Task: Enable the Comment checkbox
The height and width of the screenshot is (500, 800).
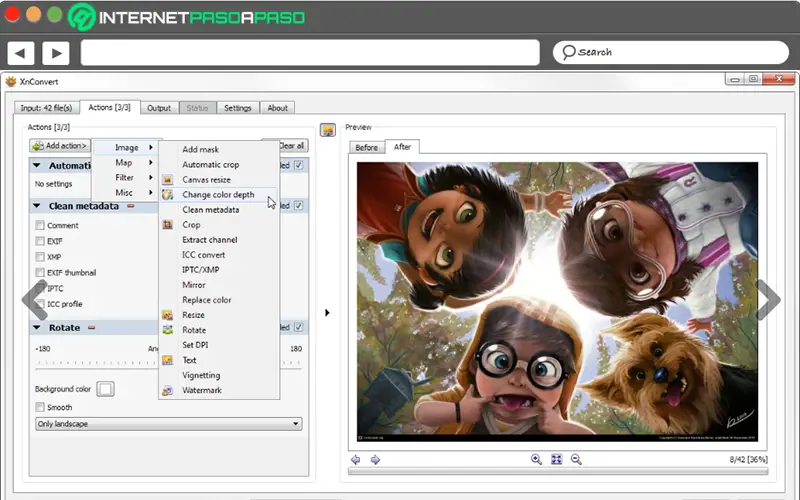Action: [40, 225]
